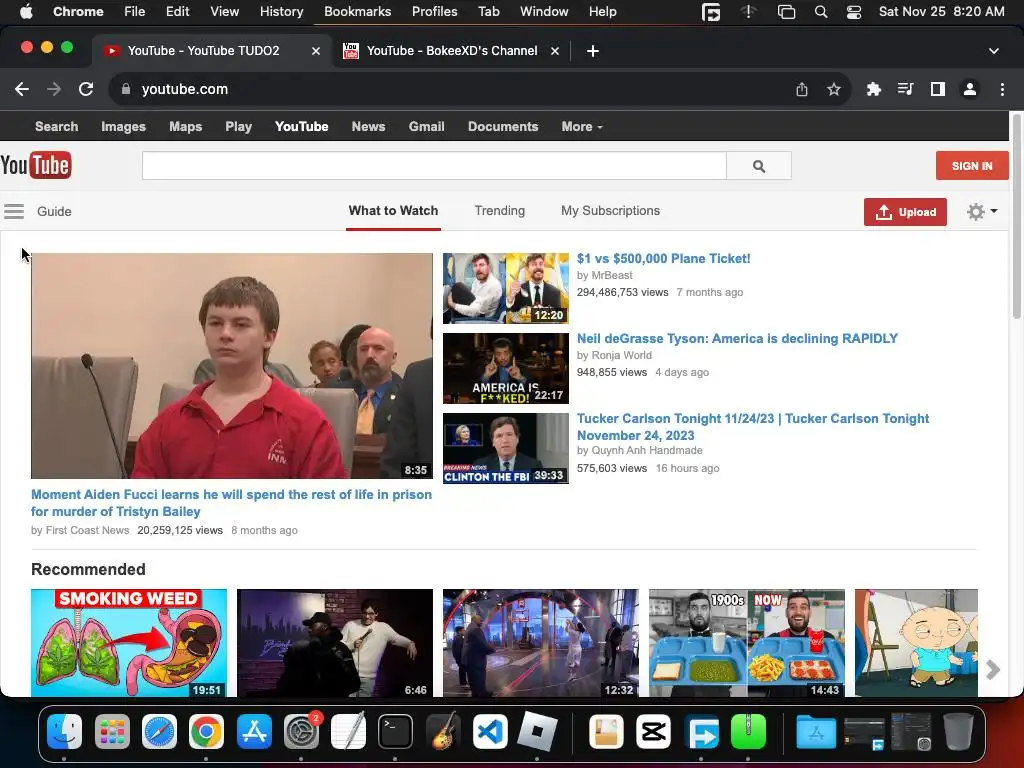Click the YouTube search input field
The width and height of the screenshot is (1024, 768).
coord(434,166)
